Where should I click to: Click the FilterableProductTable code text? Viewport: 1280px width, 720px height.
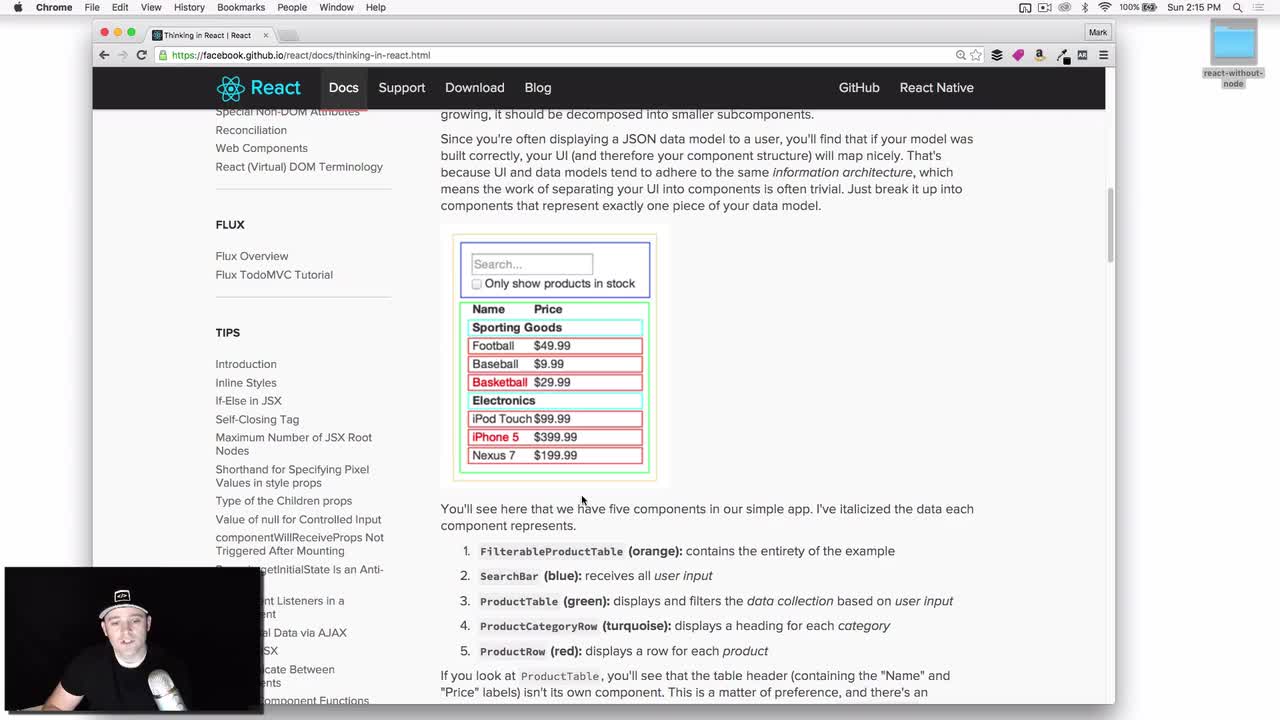pos(551,552)
